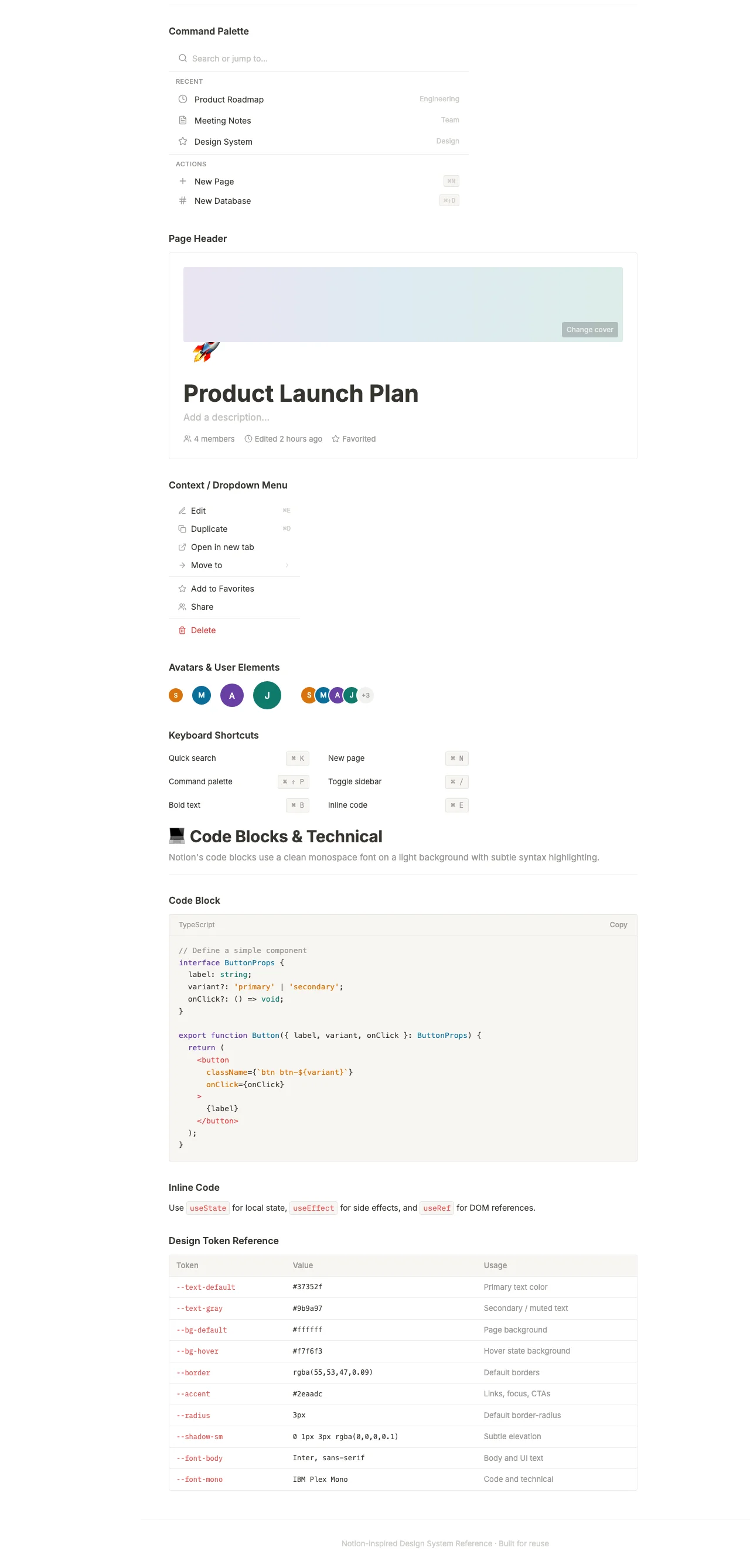The image size is (750, 1568).
Task: Copy the TypeScript code block
Action: (x=619, y=925)
